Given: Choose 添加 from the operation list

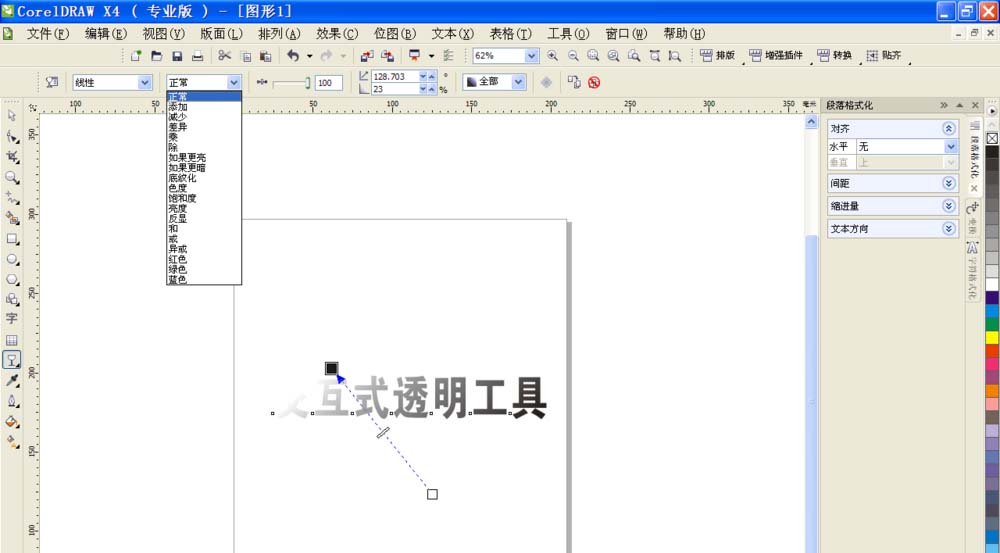Looking at the screenshot, I should pos(203,107).
